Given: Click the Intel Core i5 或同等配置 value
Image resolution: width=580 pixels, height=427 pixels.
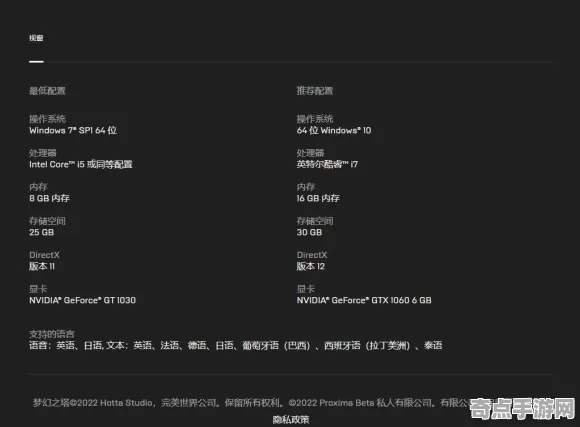Looking at the screenshot, I should click(81, 164).
